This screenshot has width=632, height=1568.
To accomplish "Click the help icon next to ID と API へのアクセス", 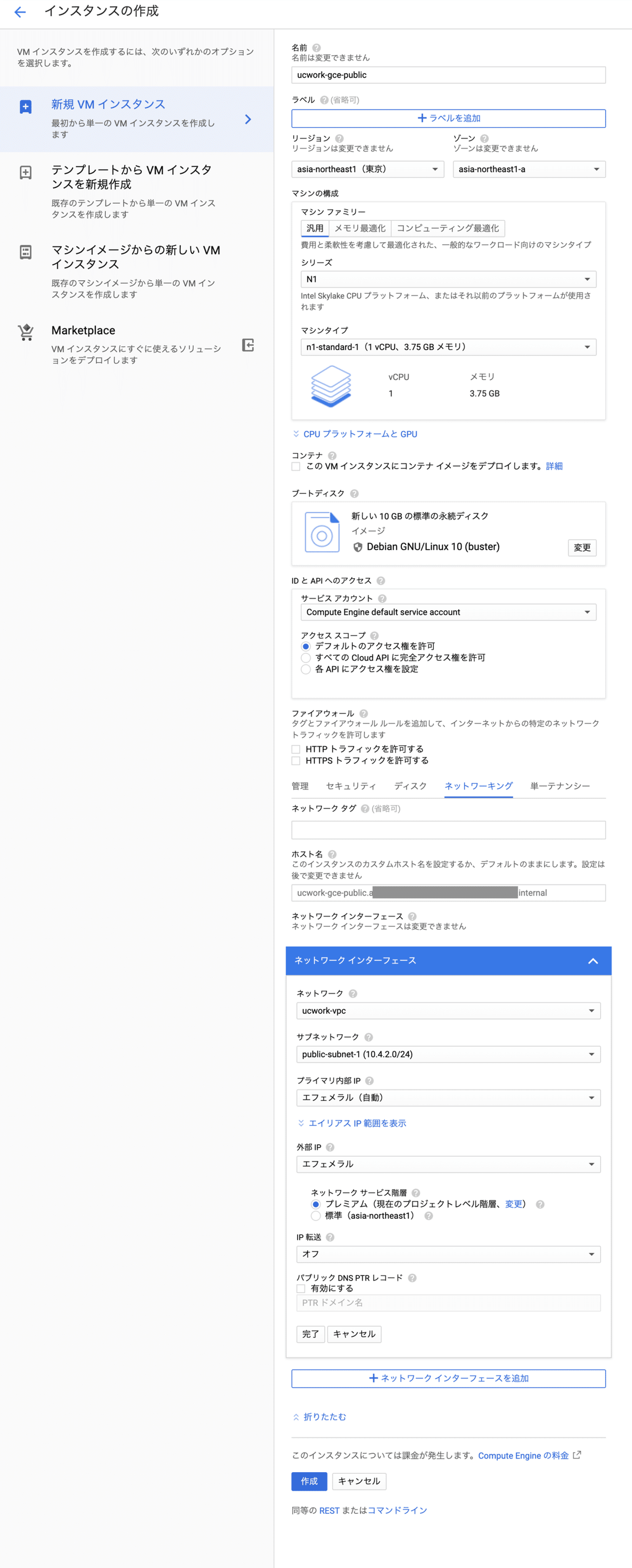I will (x=381, y=581).
